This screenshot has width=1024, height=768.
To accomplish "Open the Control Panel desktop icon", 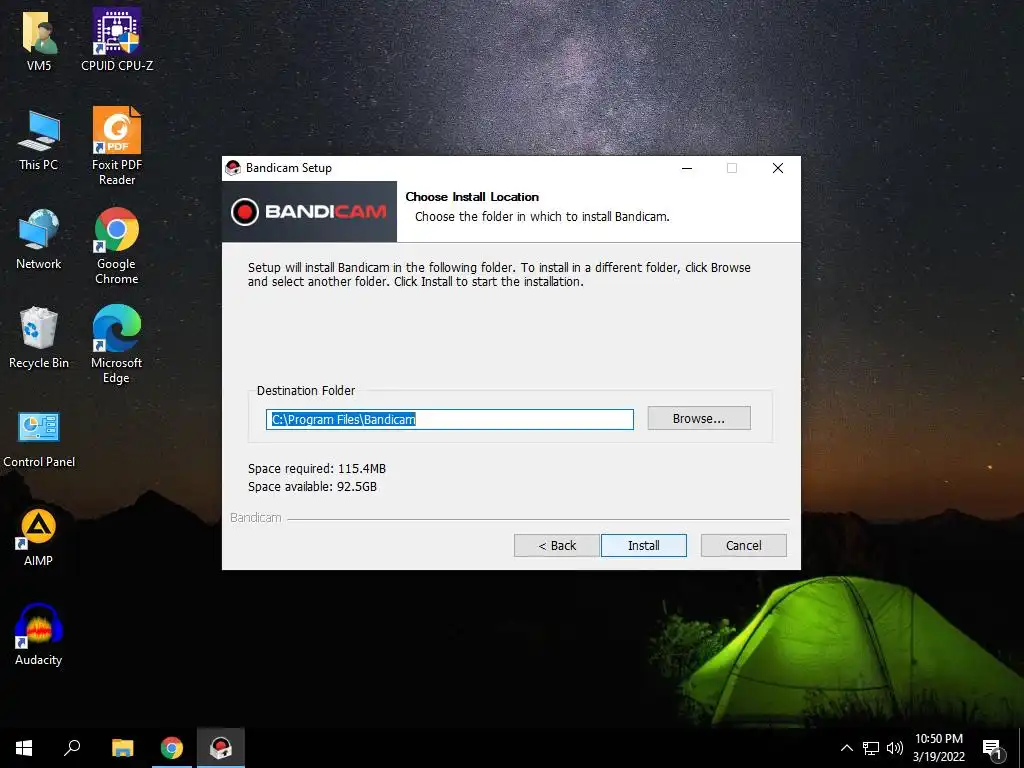I will (39, 440).
